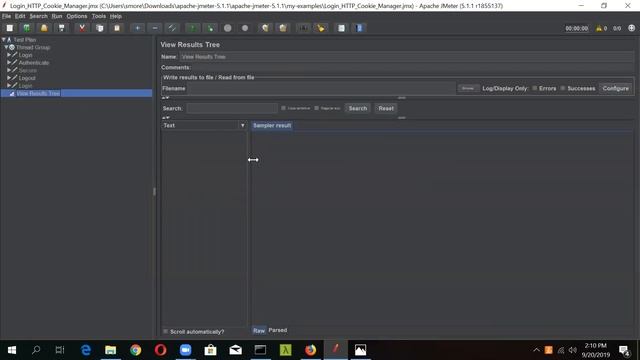This screenshot has height=360, width=640.
Task: Open the Edit menu
Action: [20, 16]
